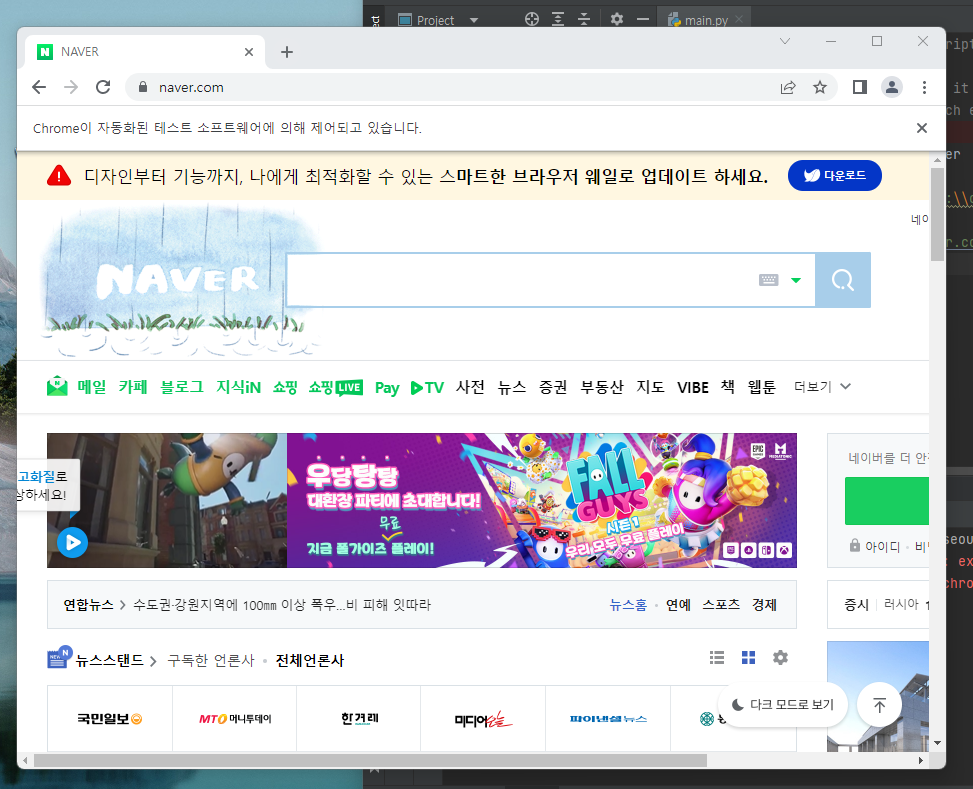Open the Chrome profile avatar

(x=892, y=88)
